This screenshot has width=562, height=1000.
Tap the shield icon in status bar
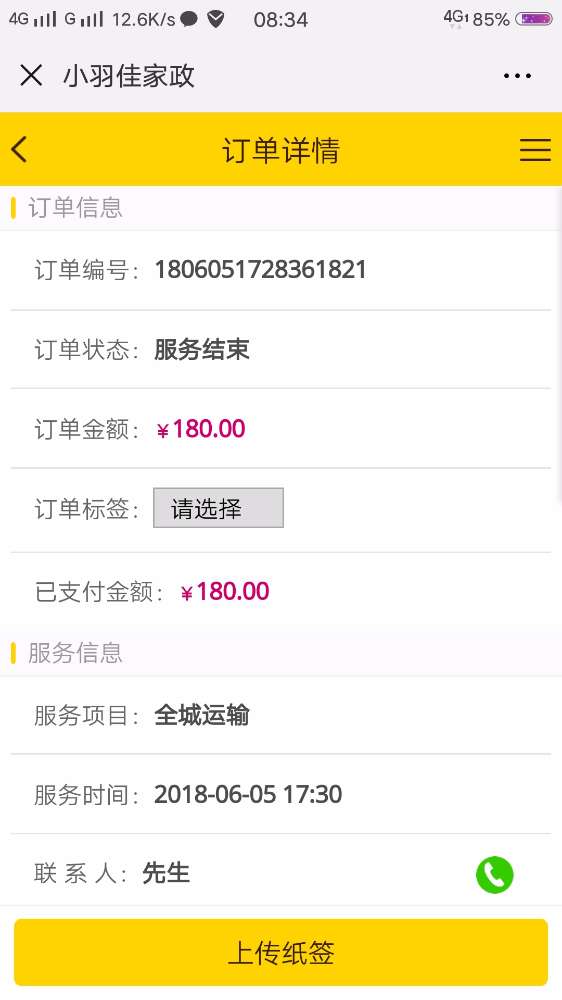click(216, 19)
